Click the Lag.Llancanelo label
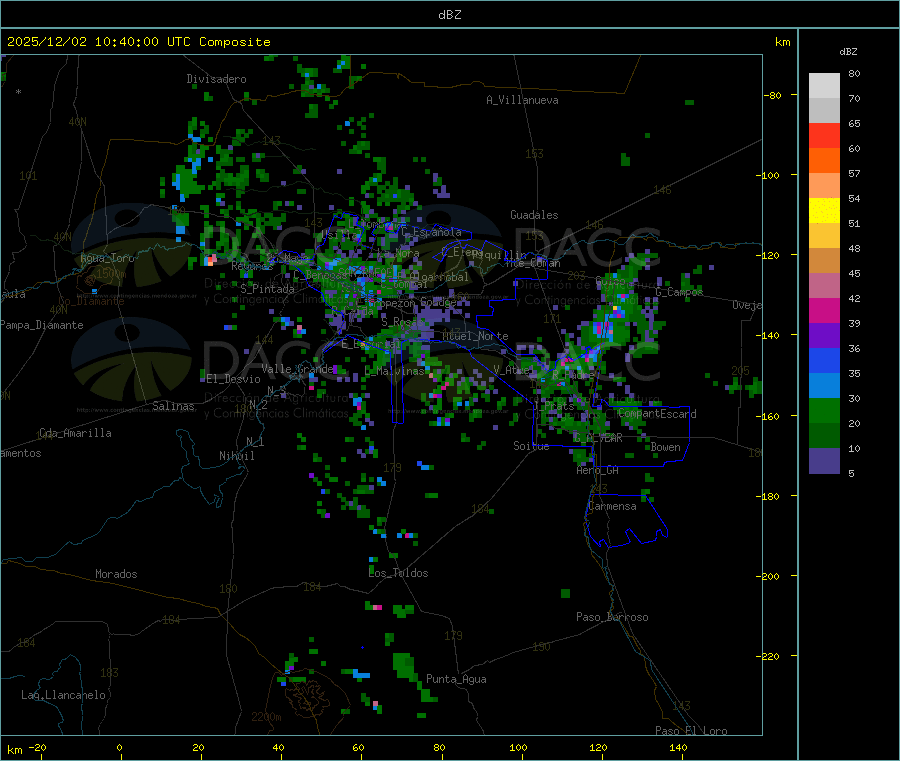 click(x=64, y=695)
